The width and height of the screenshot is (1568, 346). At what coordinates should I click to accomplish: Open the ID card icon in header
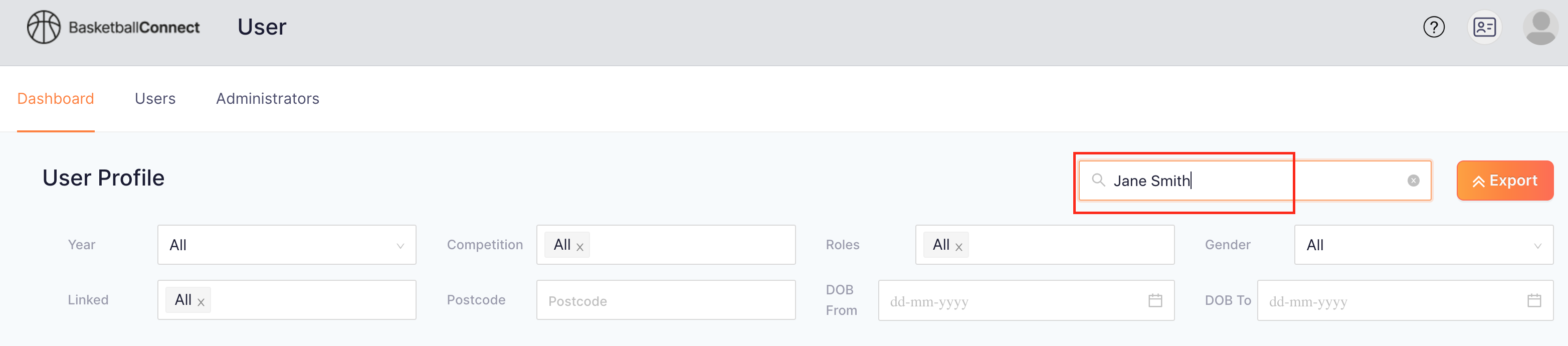pyautogui.click(x=1484, y=28)
